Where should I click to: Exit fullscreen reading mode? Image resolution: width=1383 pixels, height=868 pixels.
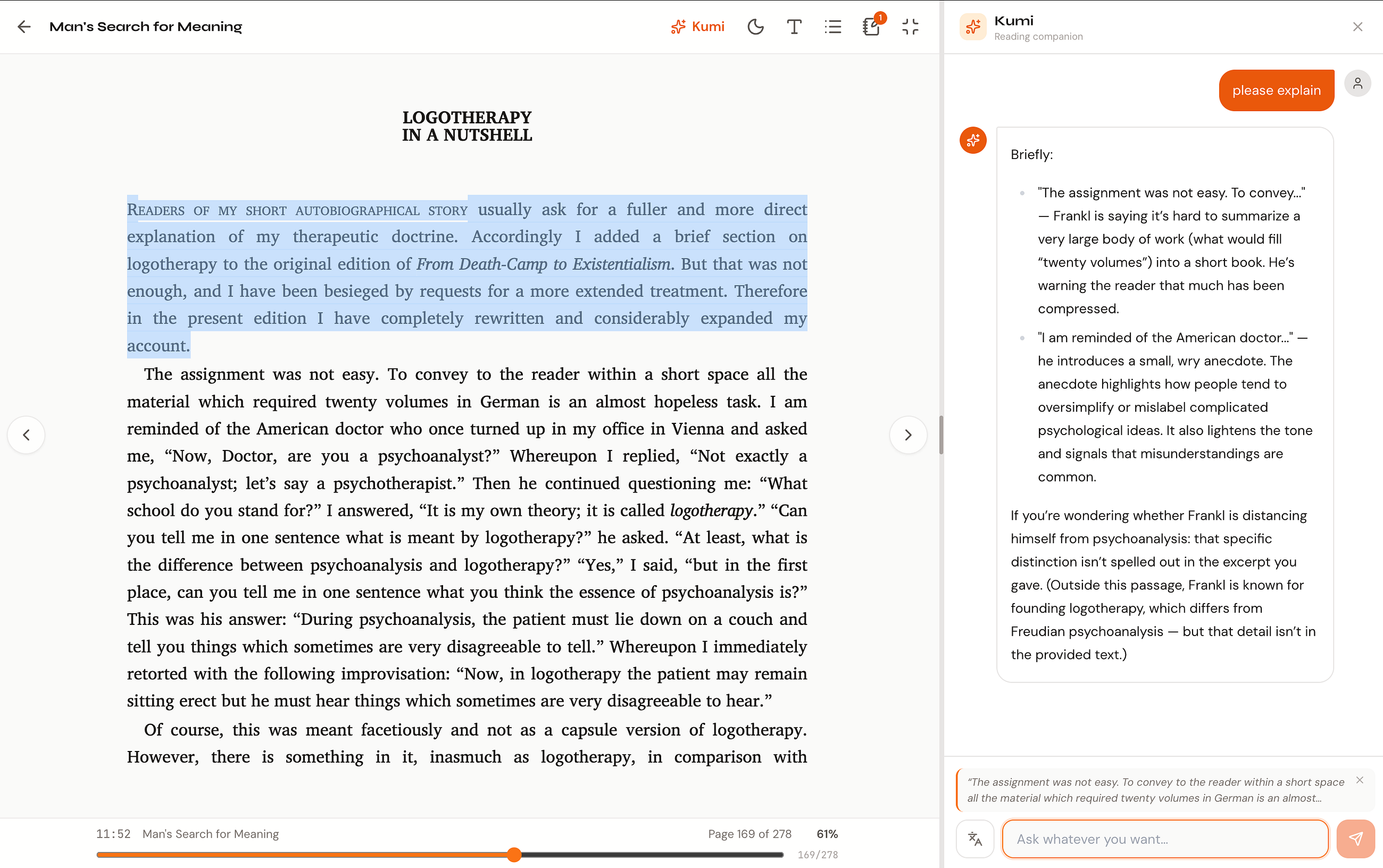(x=910, y=27)
